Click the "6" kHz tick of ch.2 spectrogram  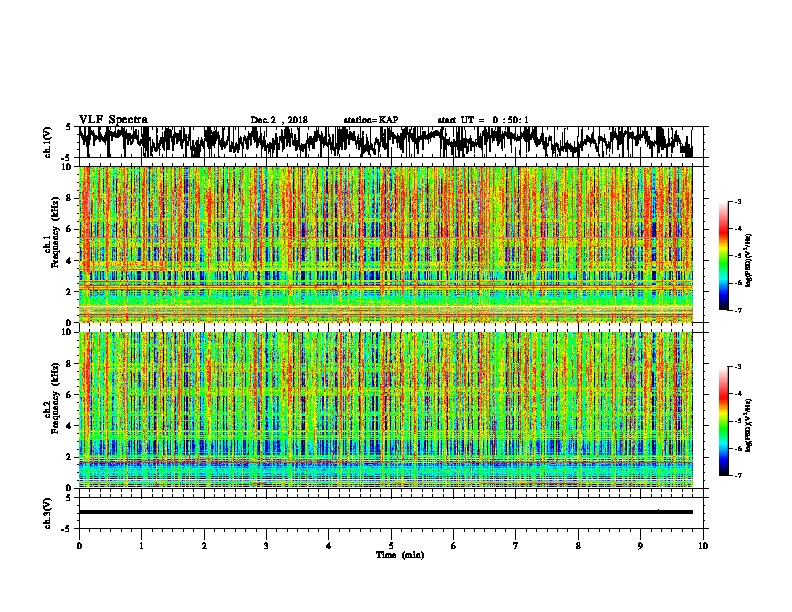coord(69,395)
